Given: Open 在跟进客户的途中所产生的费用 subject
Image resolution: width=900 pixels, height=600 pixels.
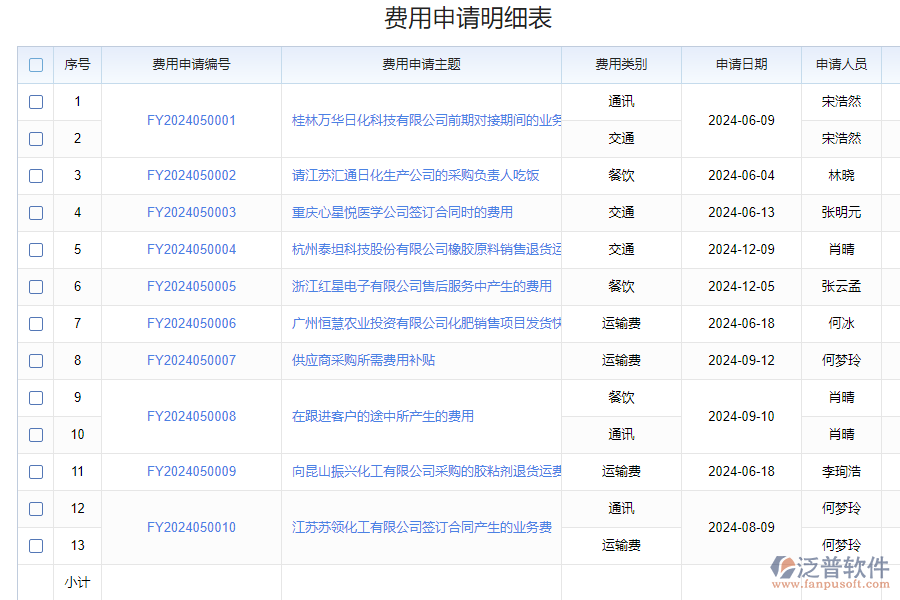Looking at the screenshot, I should point(383,416).
